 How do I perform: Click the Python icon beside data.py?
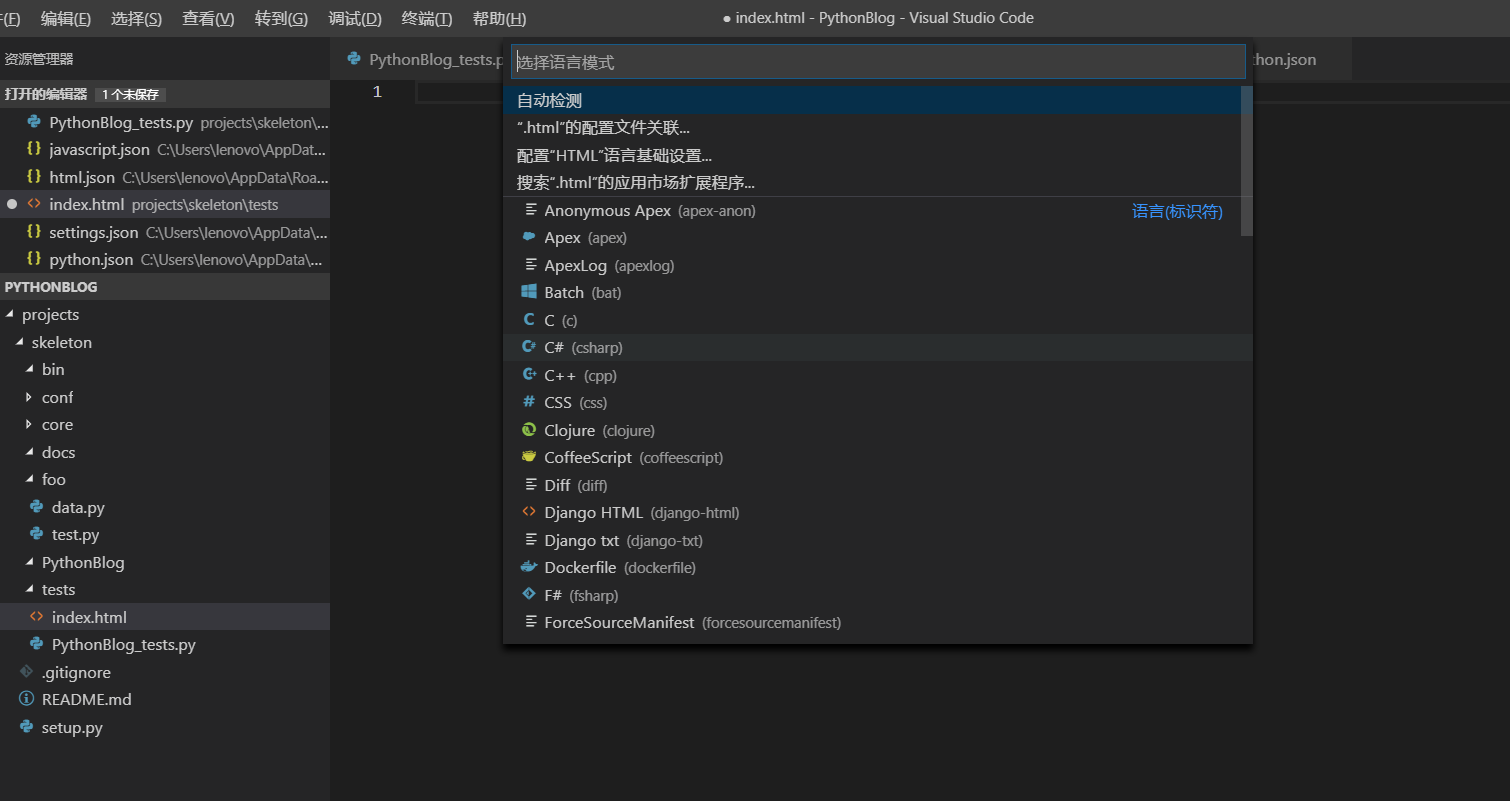37,507
